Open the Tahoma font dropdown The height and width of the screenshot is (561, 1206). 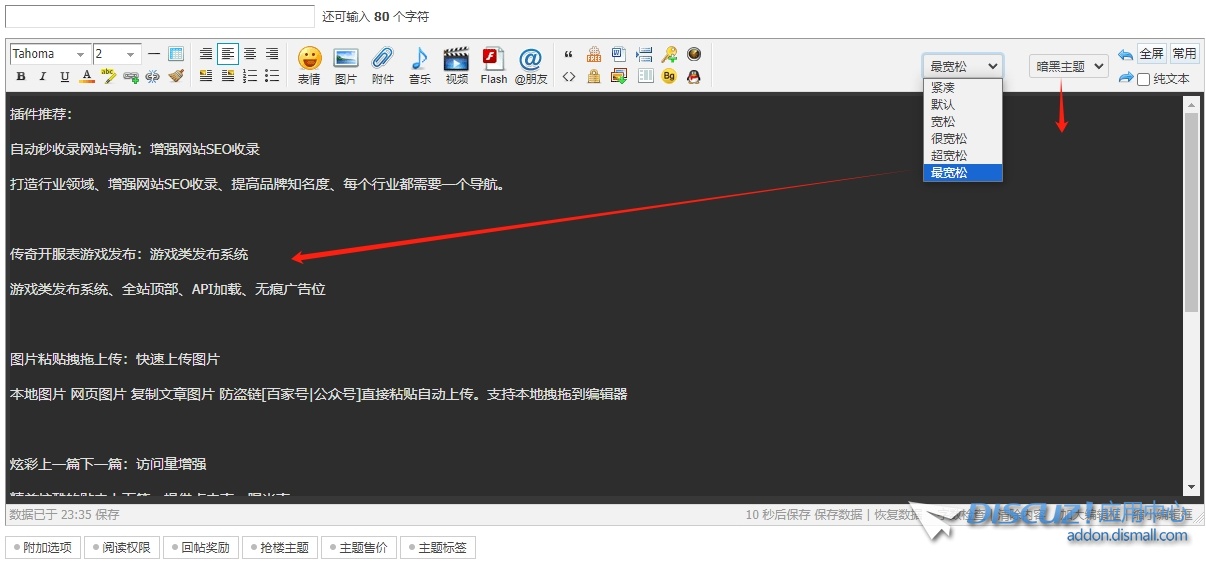(49, 54)
